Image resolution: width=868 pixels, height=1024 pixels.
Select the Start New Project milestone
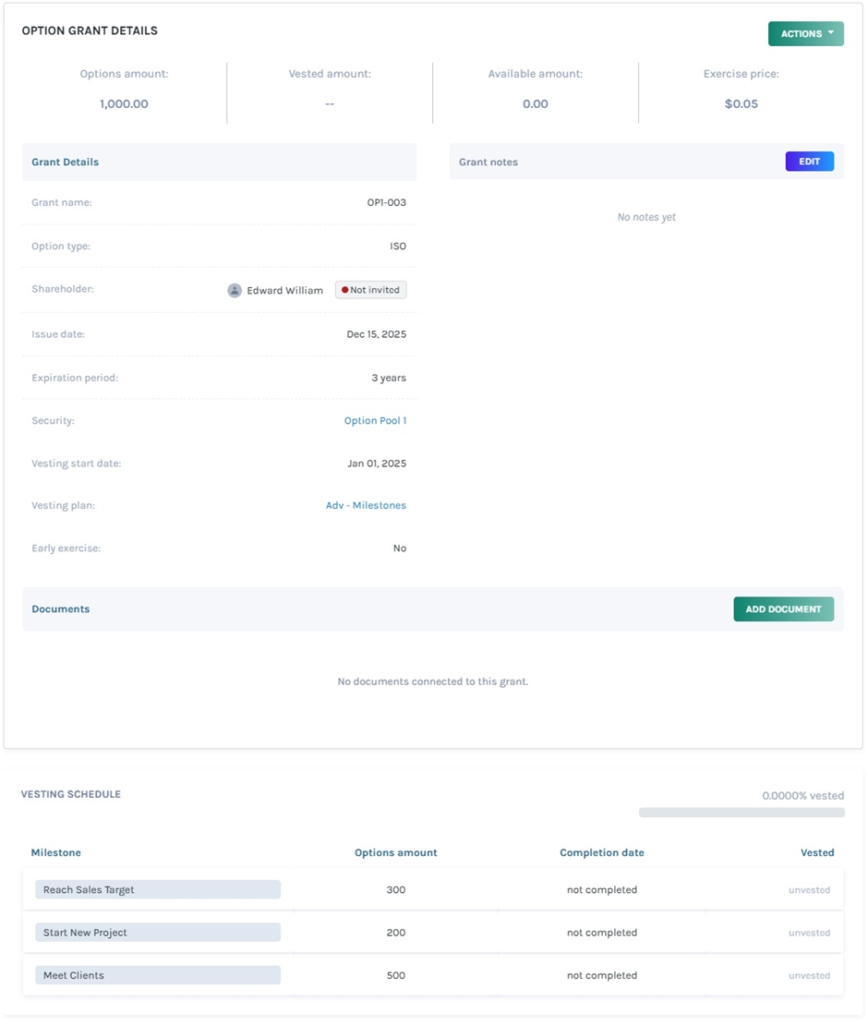pyautogui.click(x=157, y=931)
